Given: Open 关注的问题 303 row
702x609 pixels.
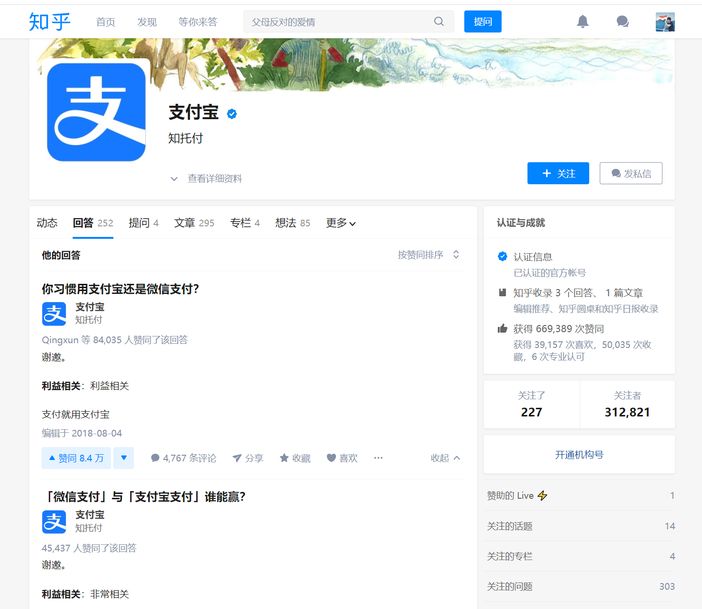Looking at the screenshot, I should pos(581,587).
